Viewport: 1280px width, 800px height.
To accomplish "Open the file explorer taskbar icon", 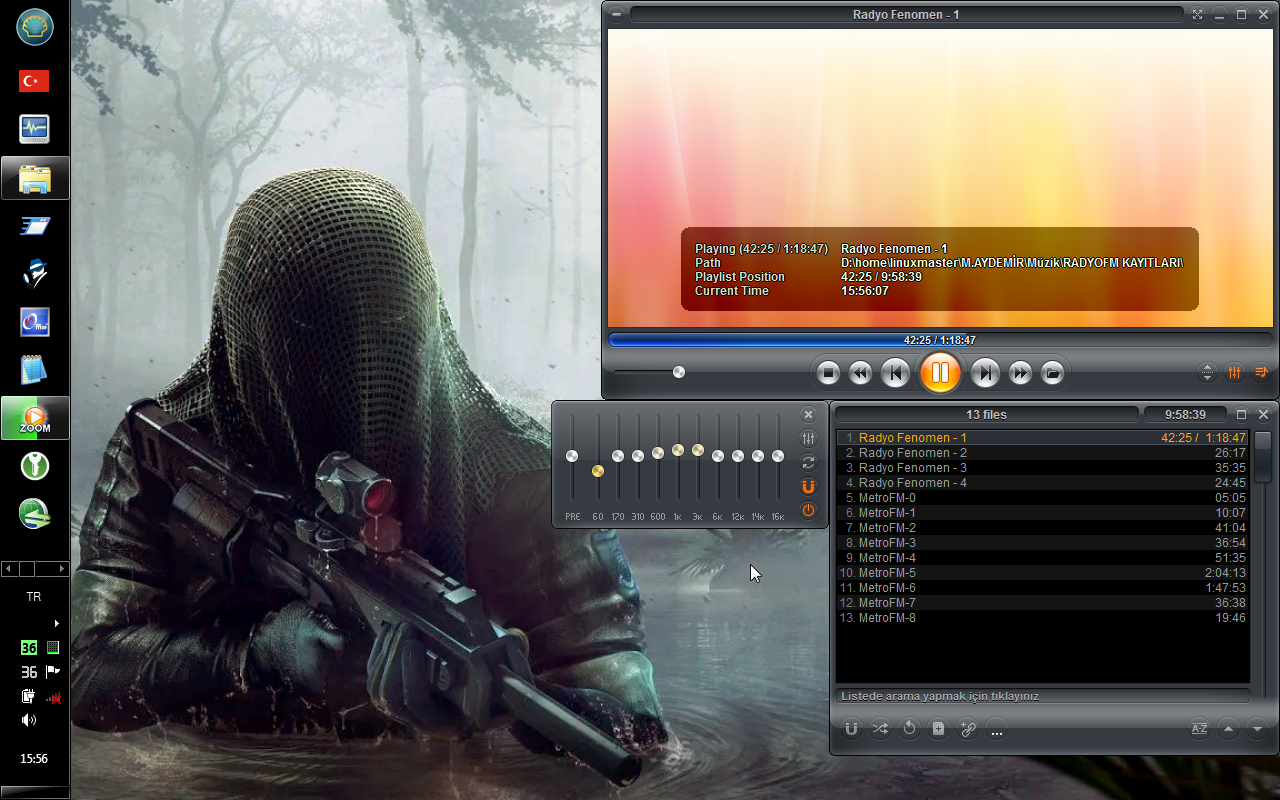I will click(35, 178).
